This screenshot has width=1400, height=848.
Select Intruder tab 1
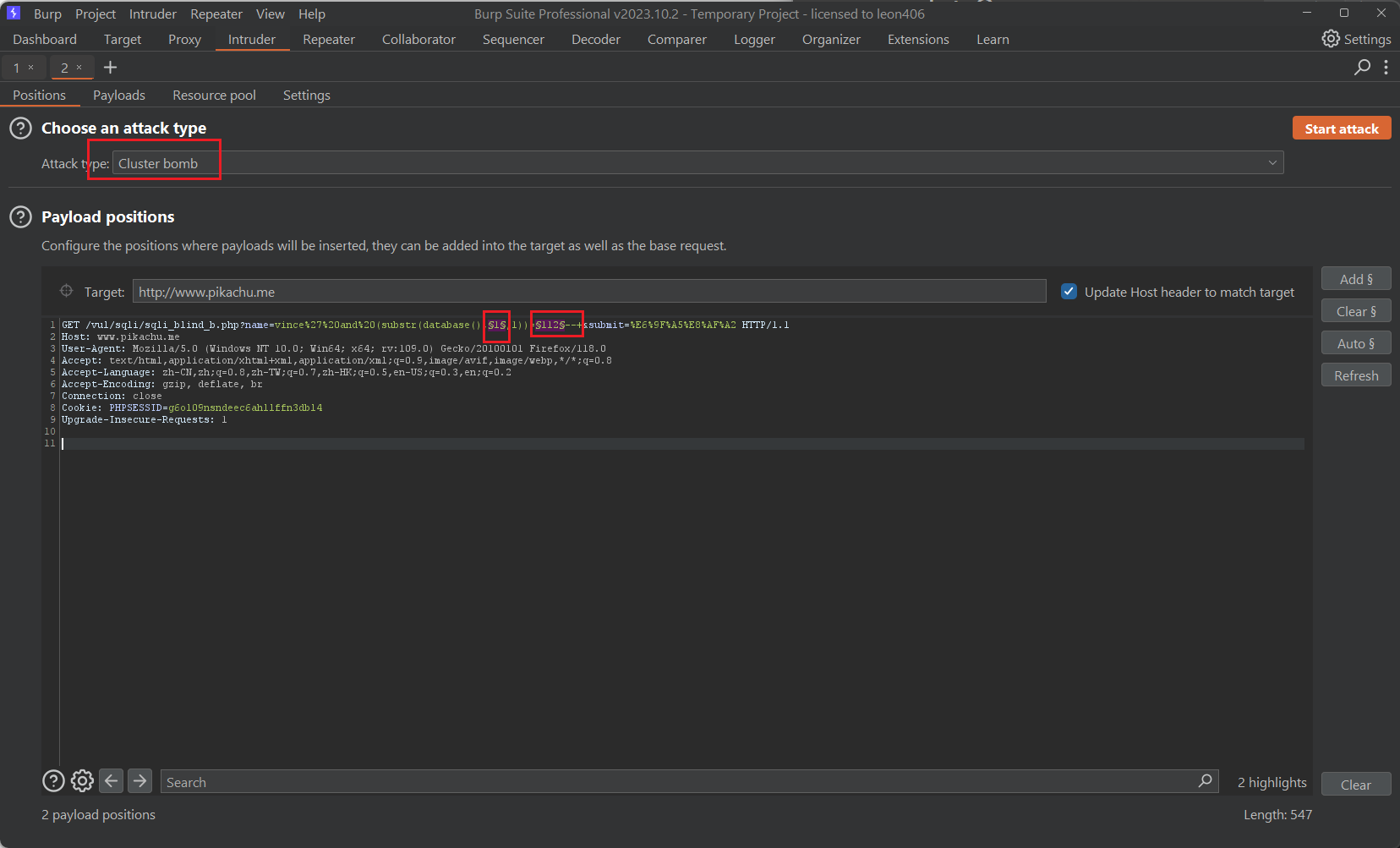tap(16, 68)
